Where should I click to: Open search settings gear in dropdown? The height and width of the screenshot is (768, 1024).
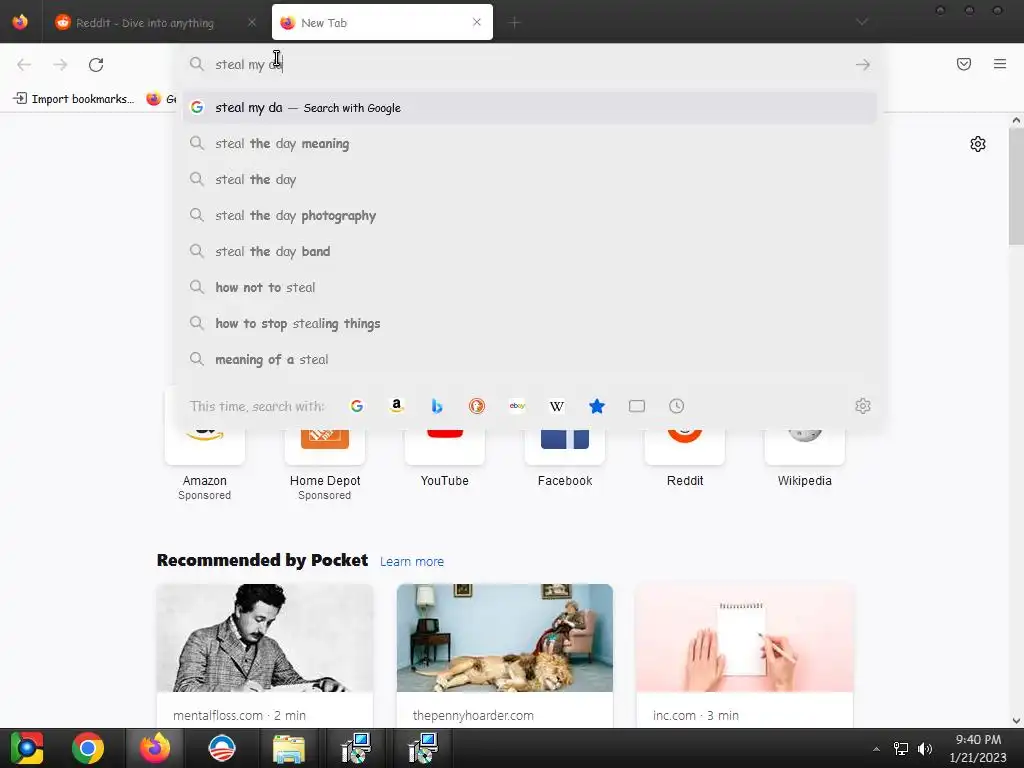point(863,406)
